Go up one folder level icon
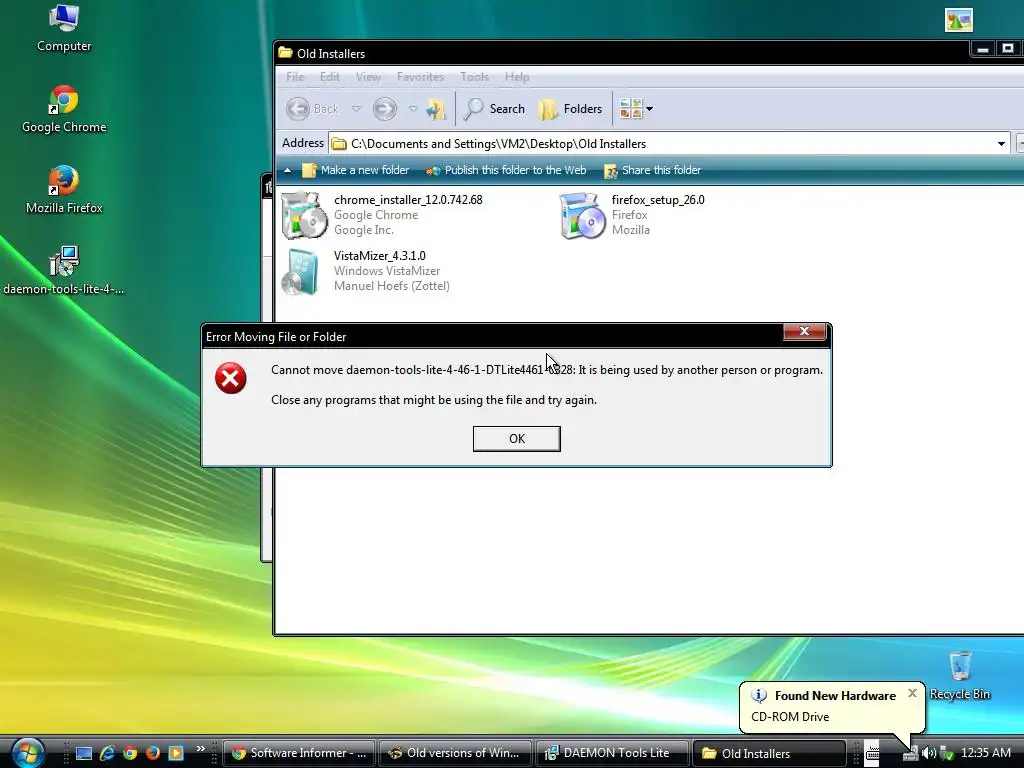This screenshot has width=1024, height=768. (x=436, y=109)
